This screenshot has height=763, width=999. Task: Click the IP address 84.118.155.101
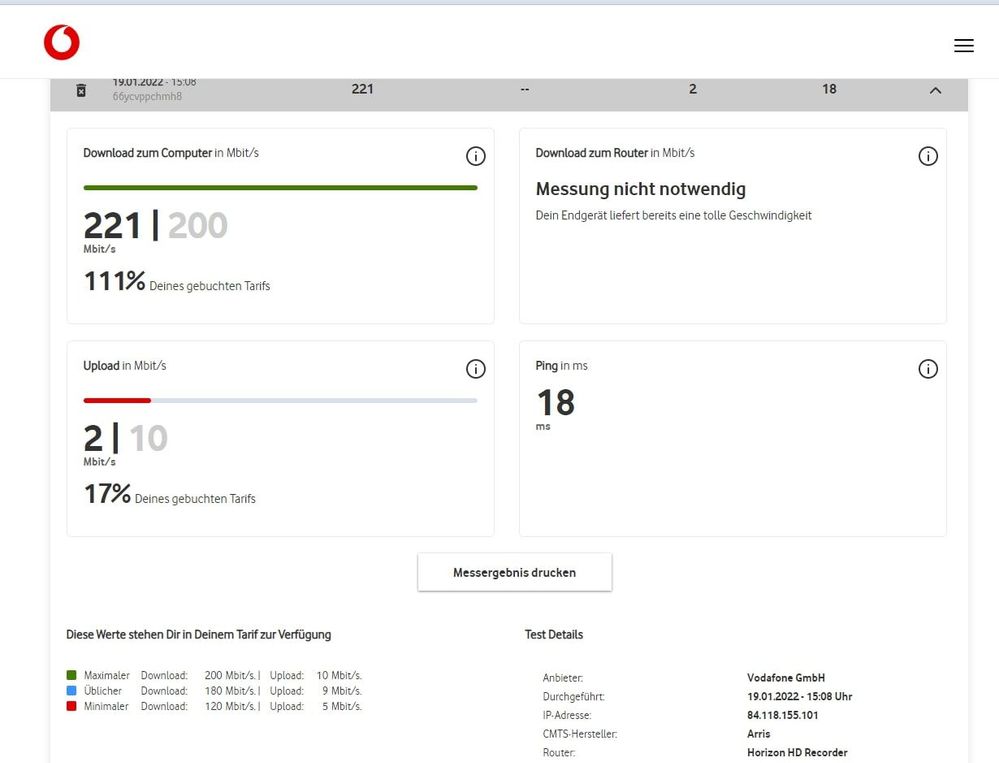[x=782, y=715]
